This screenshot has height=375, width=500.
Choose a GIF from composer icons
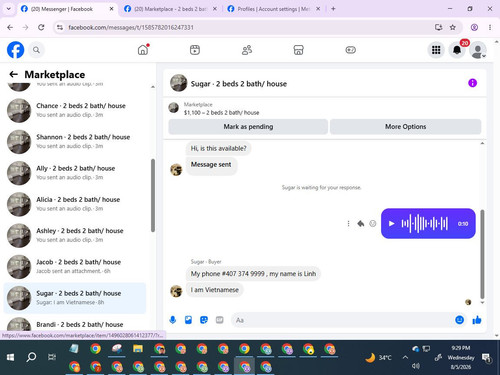point(219,320)
